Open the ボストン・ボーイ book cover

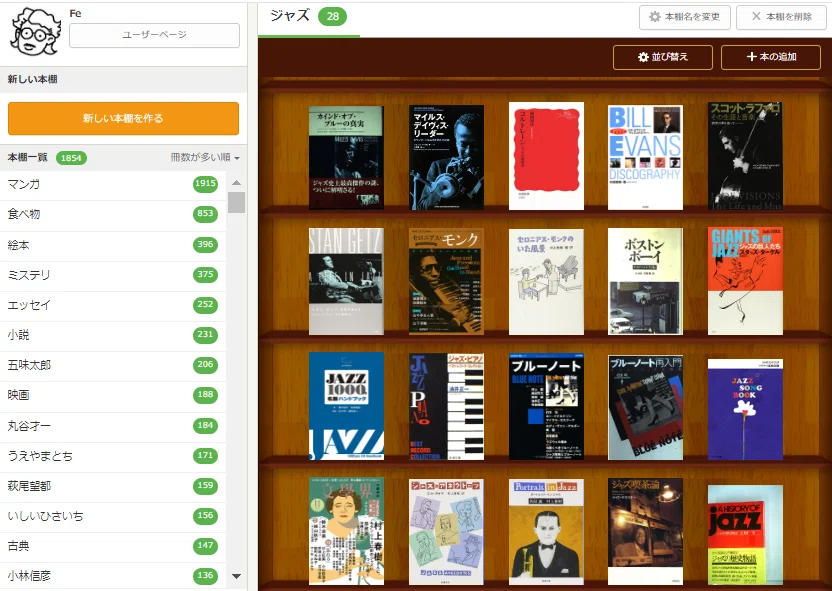645,282
